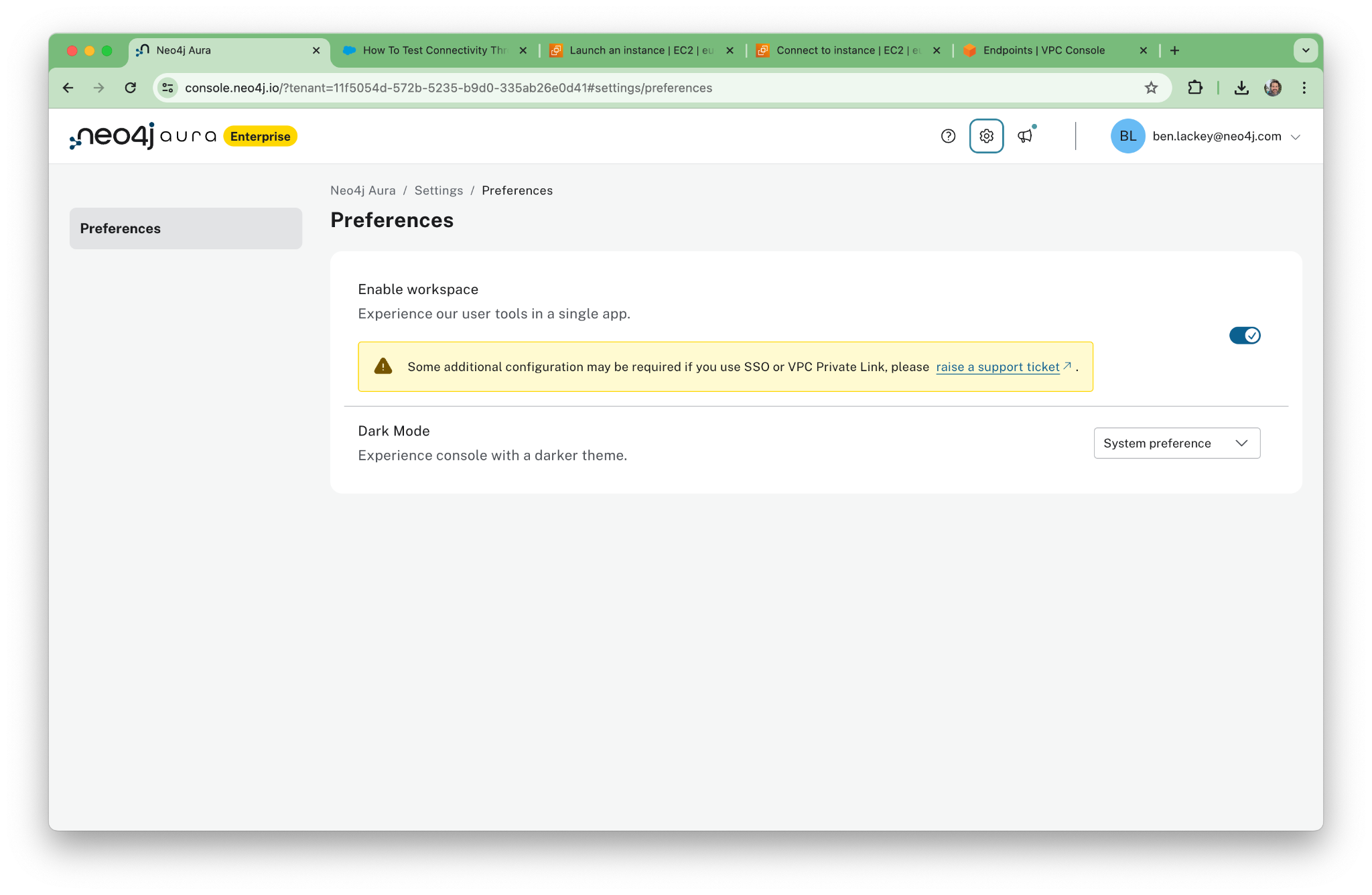Switch to Connect to instance EC2 tab
Screen dimensions: 1372x895
coord(848,50)
